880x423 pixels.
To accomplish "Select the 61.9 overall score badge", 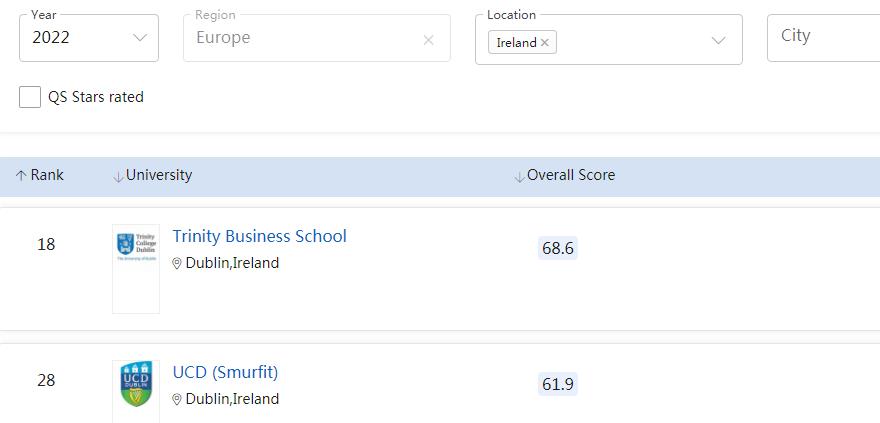I will [557, 384].
